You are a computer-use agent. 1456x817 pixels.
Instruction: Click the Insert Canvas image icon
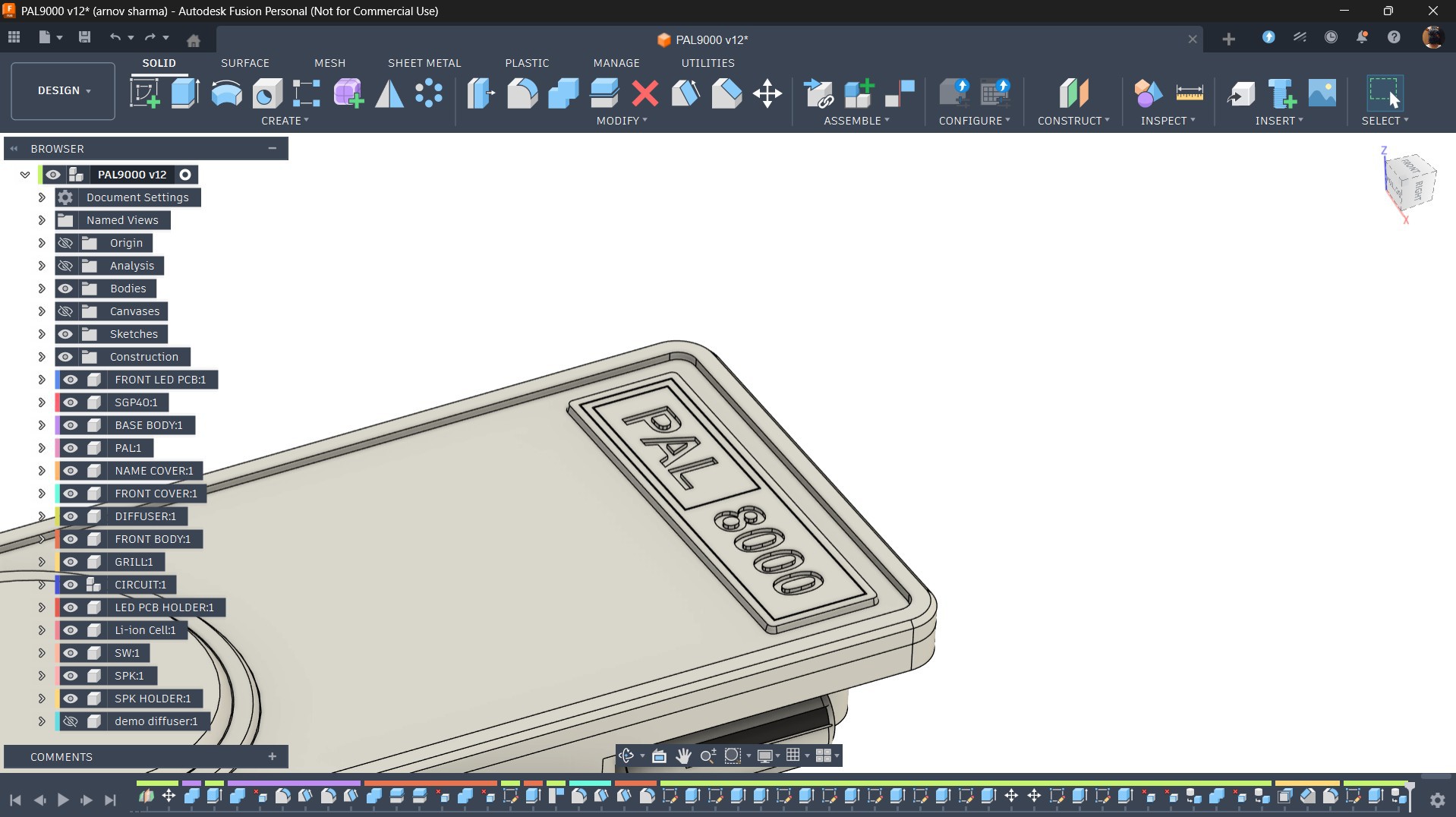[x=1322, y=93]
